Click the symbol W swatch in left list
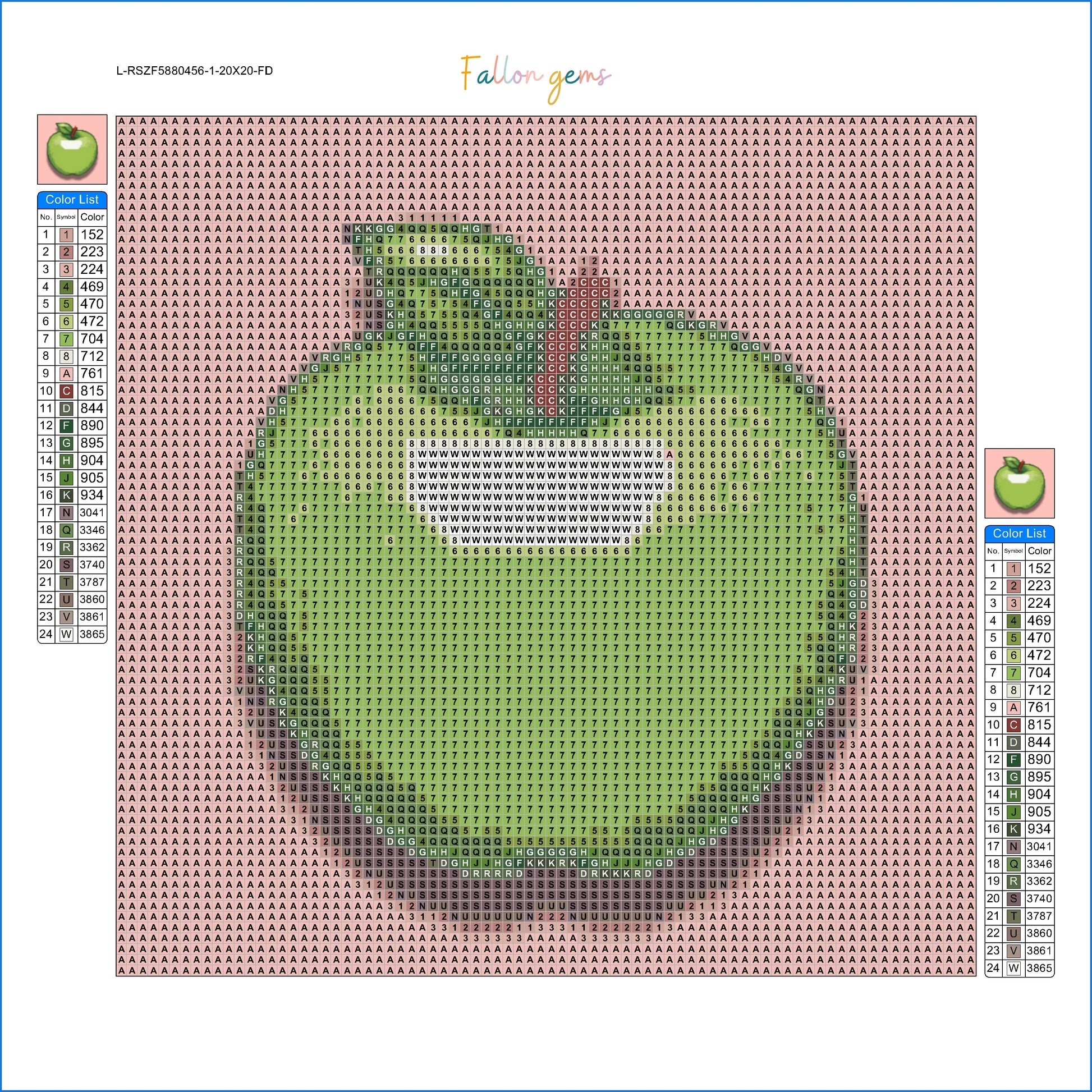1092x1092 pixels. click(66, 634)
